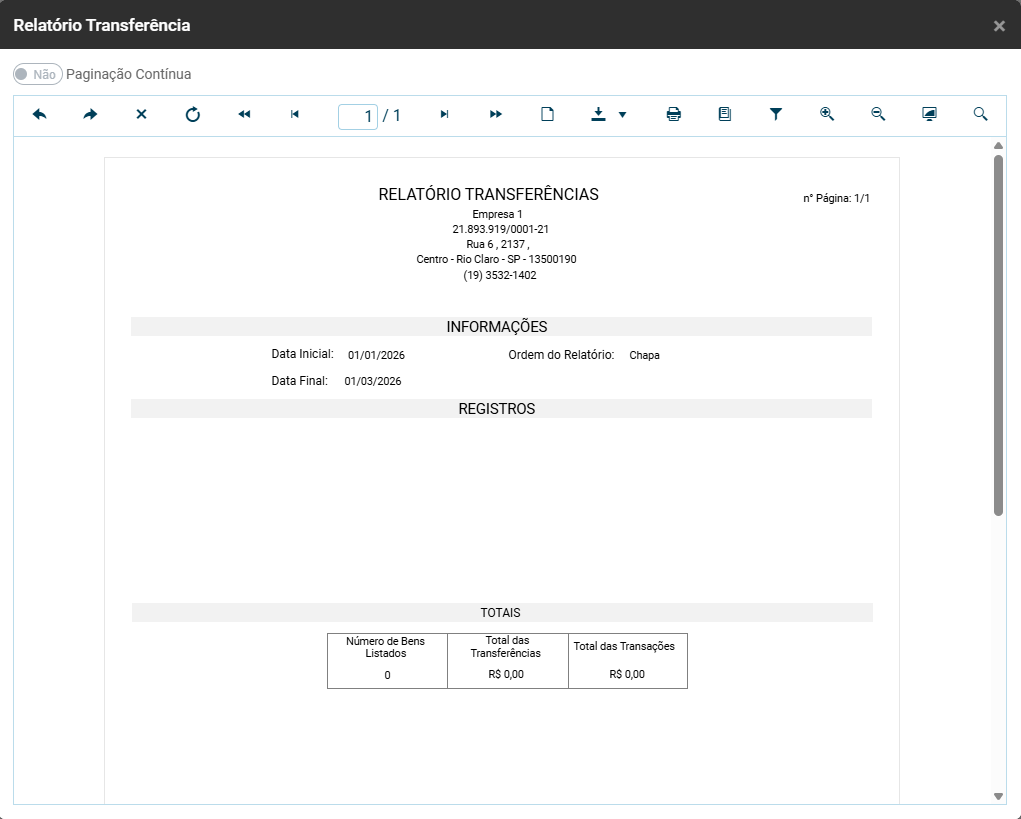The image size is (1021, 819).
Task: Click the scroll up arrow
Action: [998, 146]
